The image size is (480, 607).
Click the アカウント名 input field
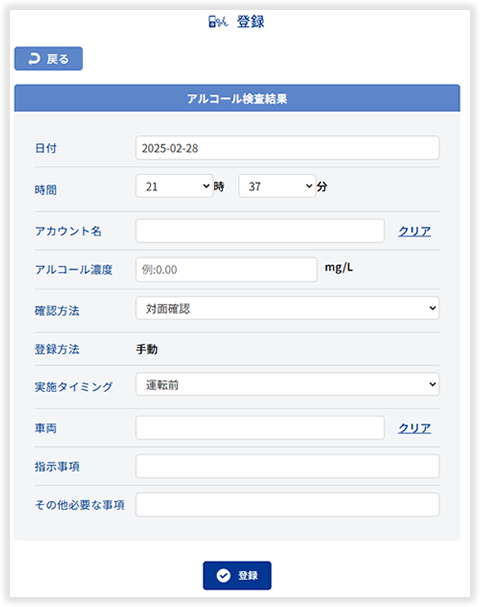coord(260,231)
